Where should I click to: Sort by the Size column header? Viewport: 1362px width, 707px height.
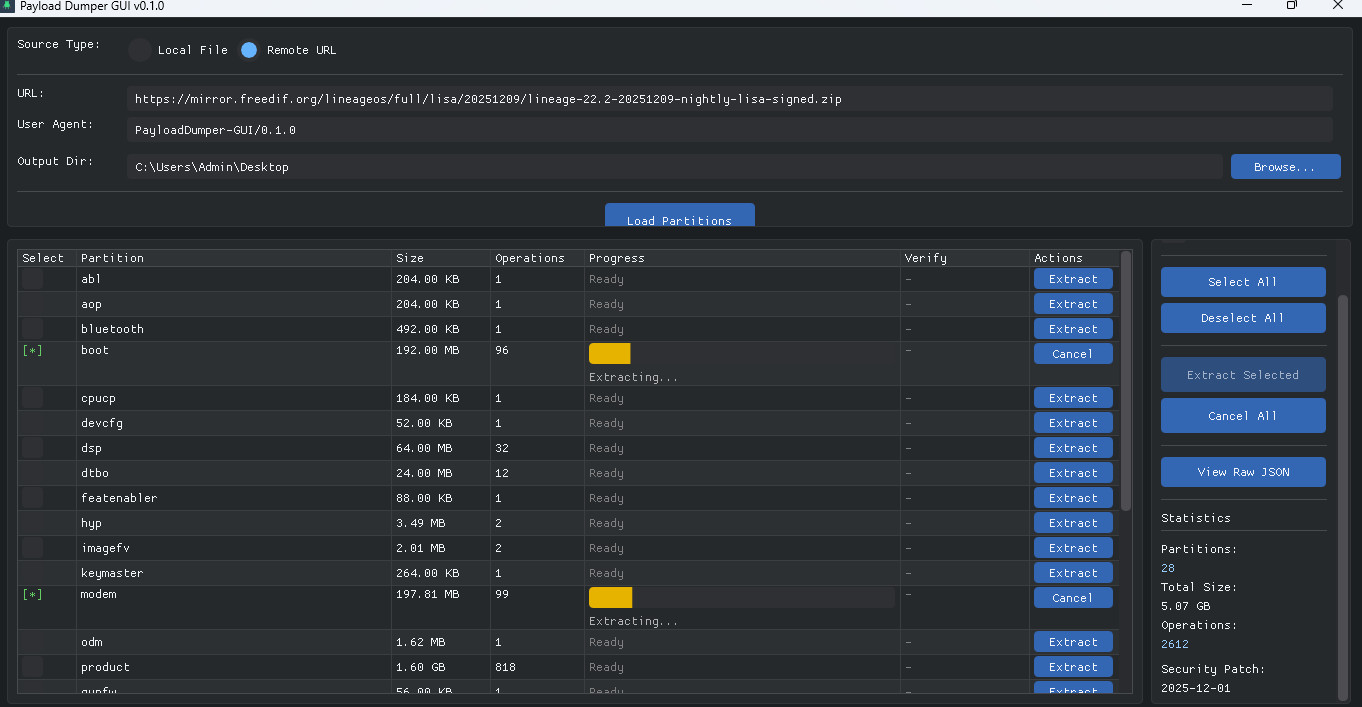[440, 258]
